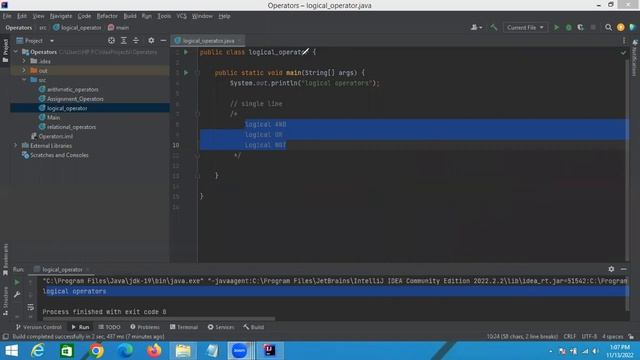
Task: Open IDE updates orange icon
Action: [620, 27]
